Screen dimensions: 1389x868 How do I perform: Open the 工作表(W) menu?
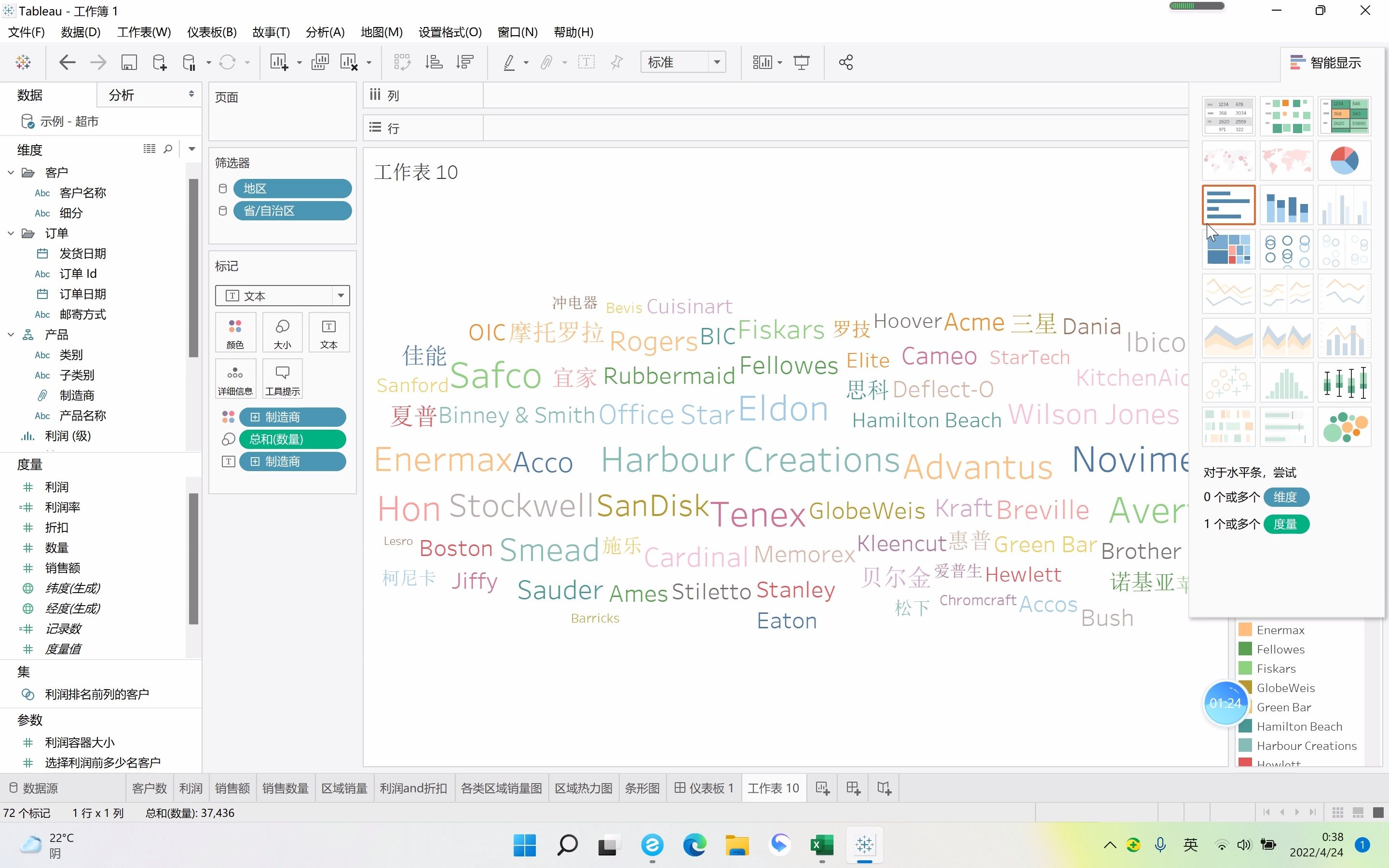(x=144, y=32)
